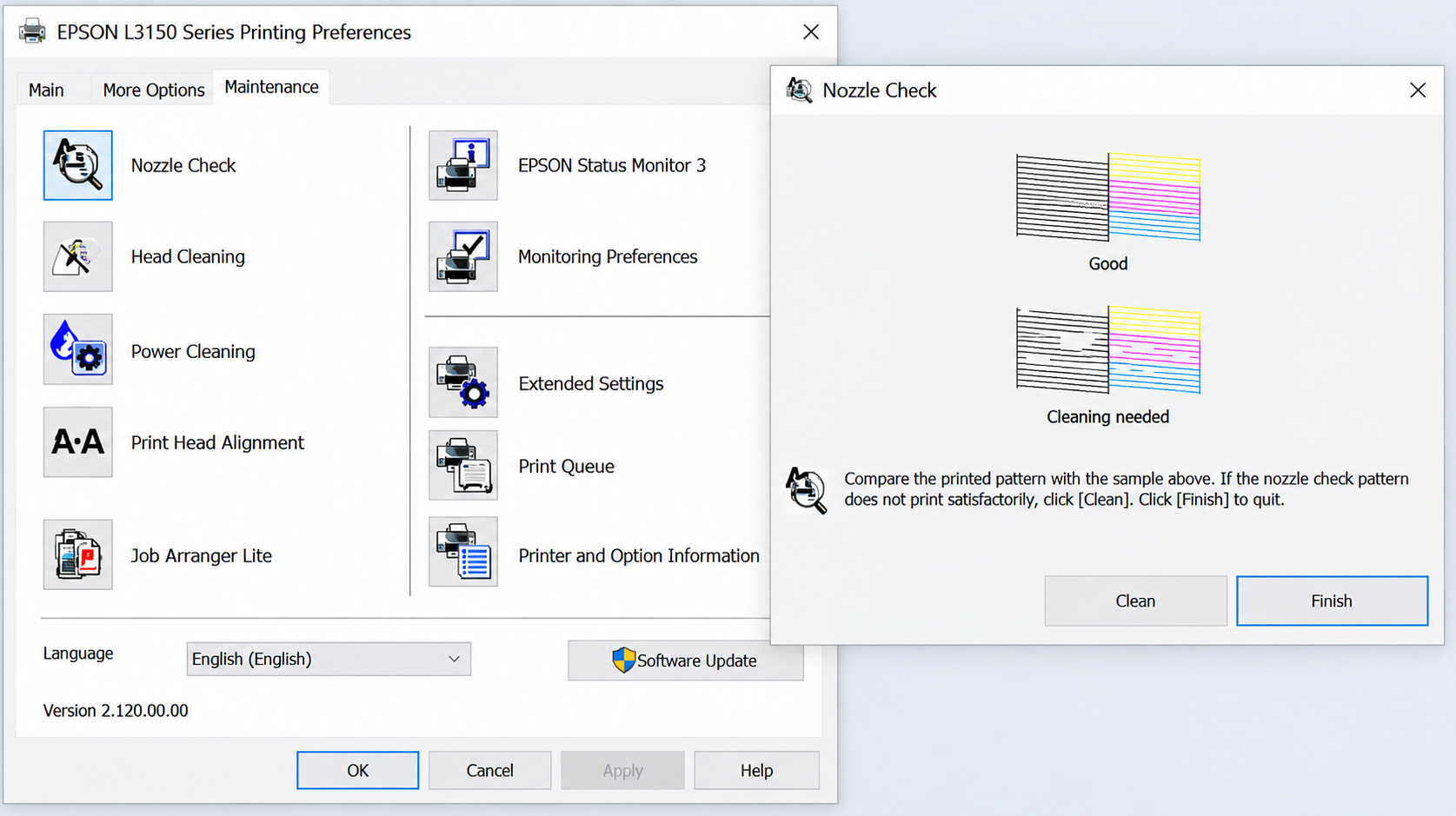Click the 'Good' caption under the sample

pyautogui.click(x=1108, y=263)
